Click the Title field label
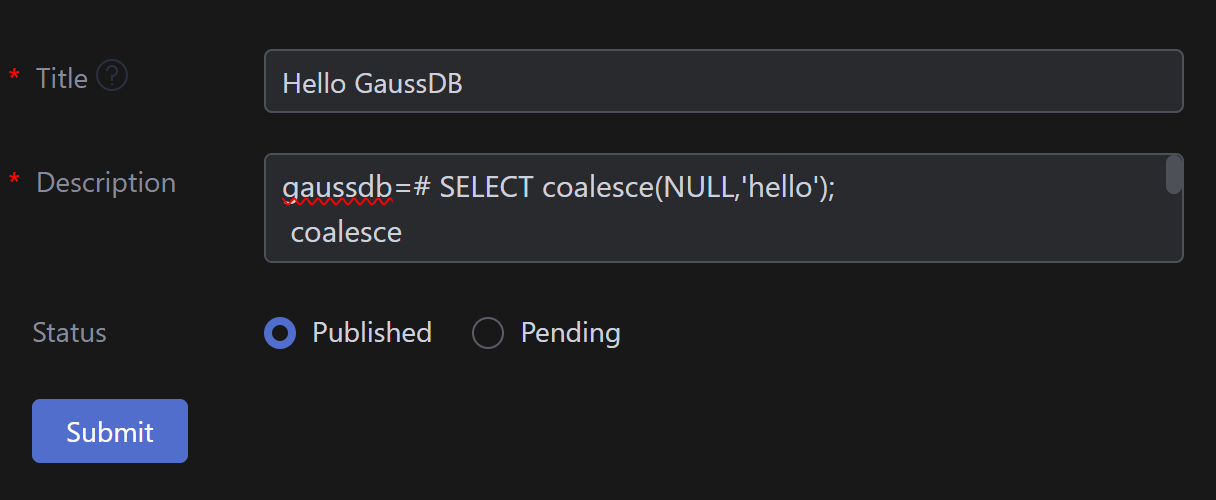 (x=62, y=78)
